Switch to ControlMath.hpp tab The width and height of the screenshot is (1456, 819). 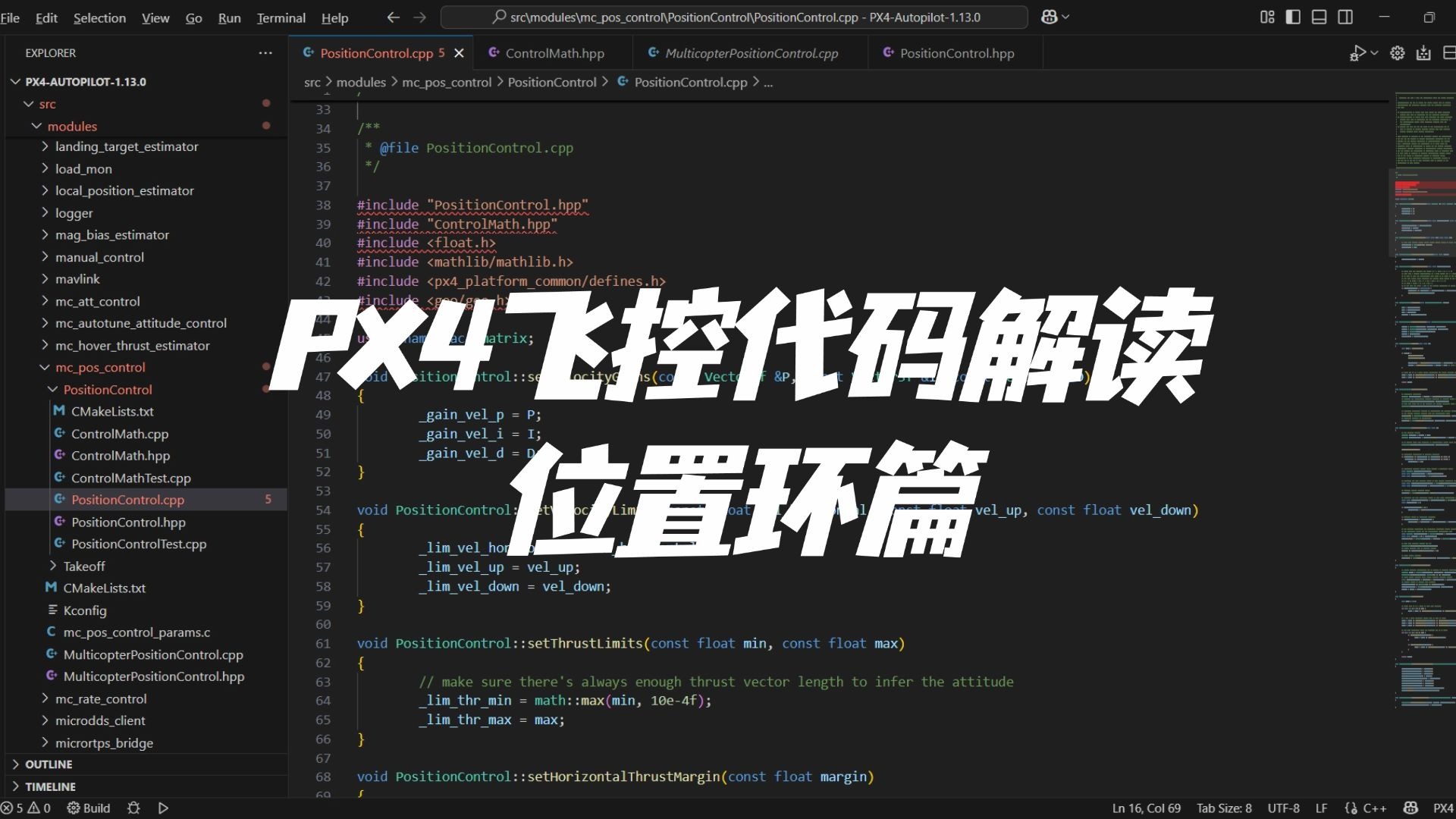coord(554,53)
